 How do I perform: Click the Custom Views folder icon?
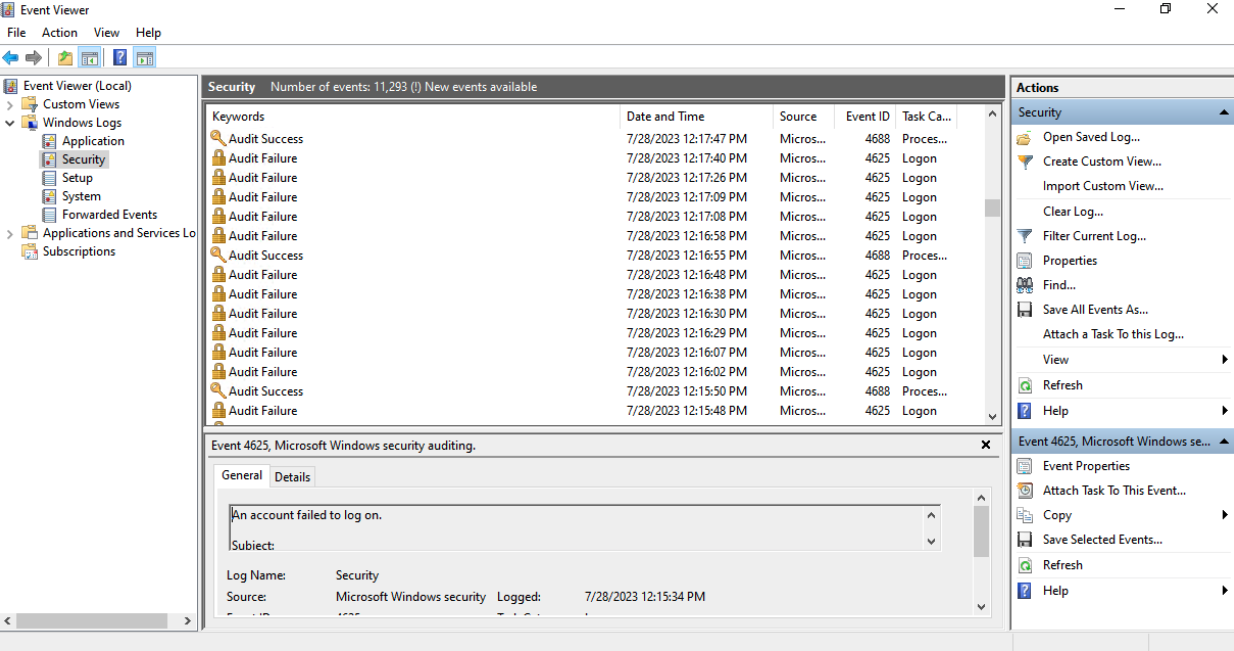click(x=30, y=104)
